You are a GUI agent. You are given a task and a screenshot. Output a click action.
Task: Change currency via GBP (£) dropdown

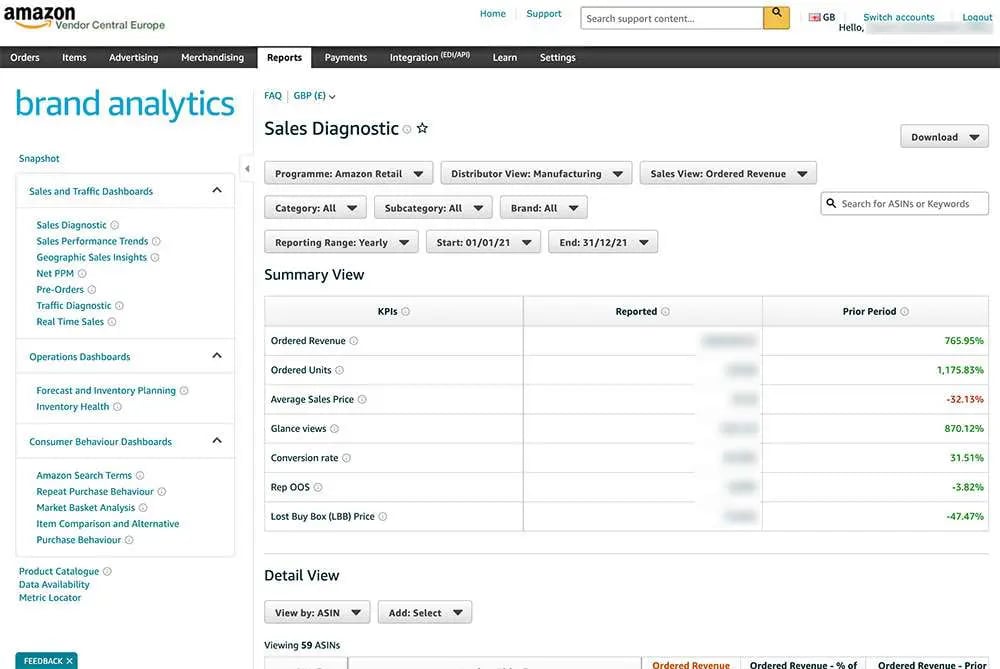pos(314,96)
